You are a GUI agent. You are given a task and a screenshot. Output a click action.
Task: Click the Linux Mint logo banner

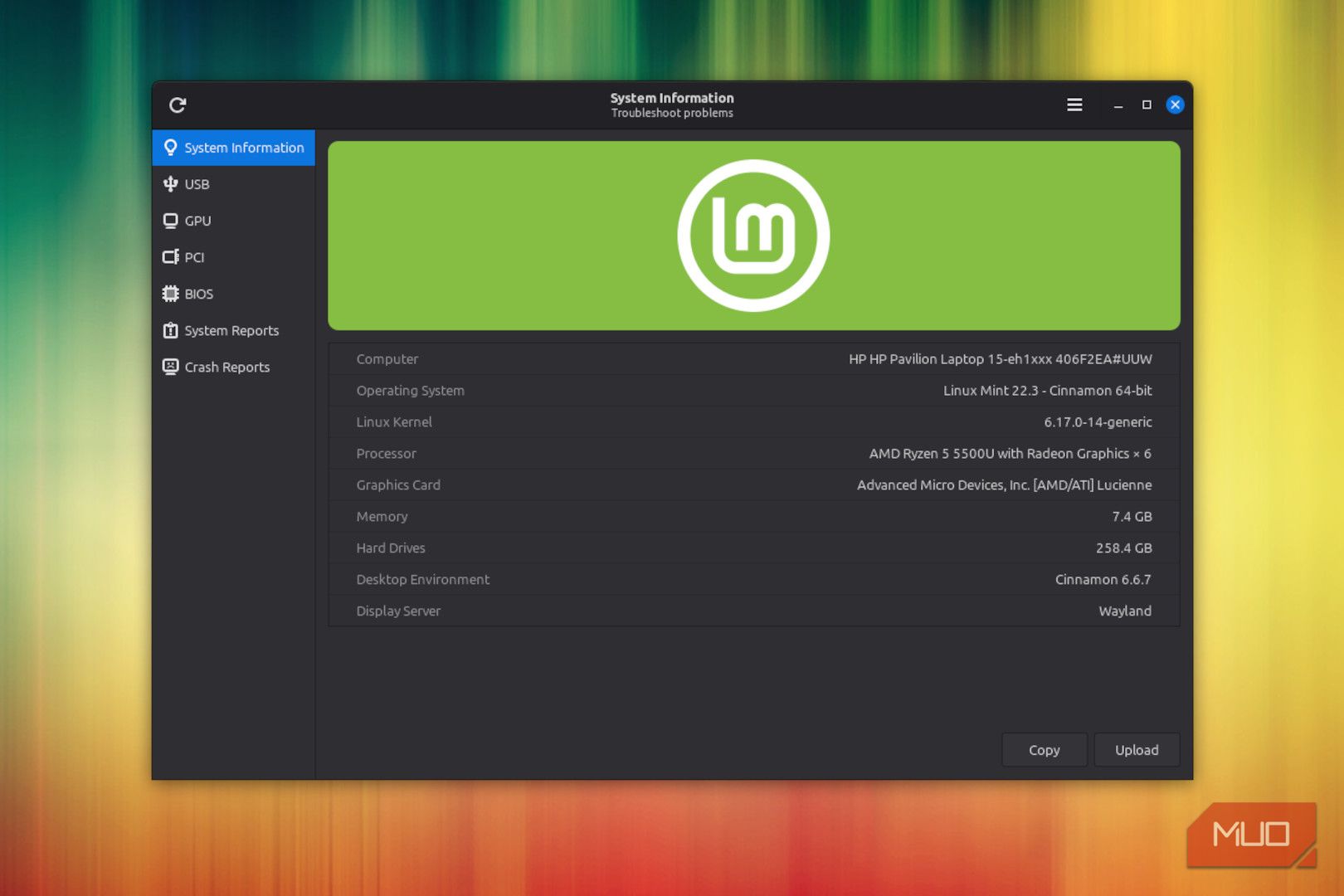tap(753, 236)
